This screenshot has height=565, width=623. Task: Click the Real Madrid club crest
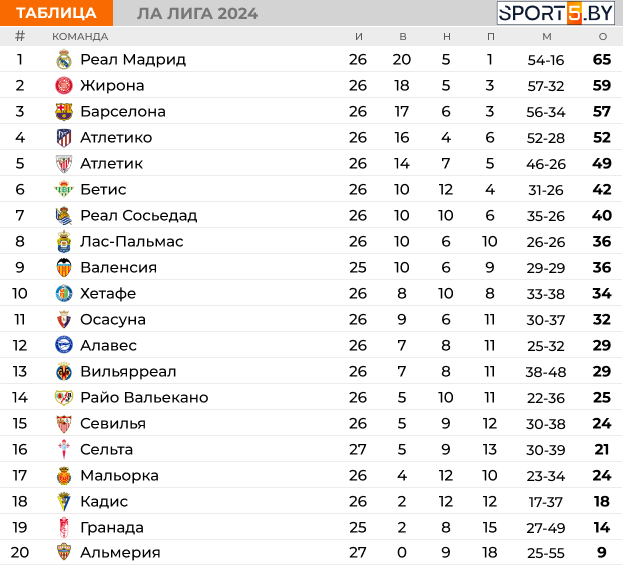pos(64,60)
